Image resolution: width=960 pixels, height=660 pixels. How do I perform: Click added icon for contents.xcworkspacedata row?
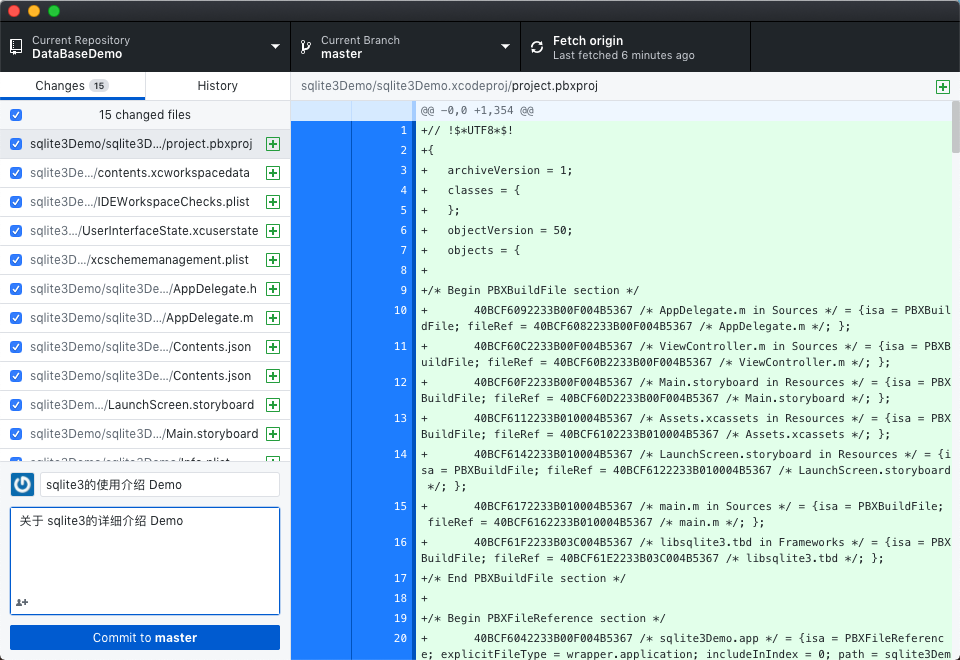(273, 173)
